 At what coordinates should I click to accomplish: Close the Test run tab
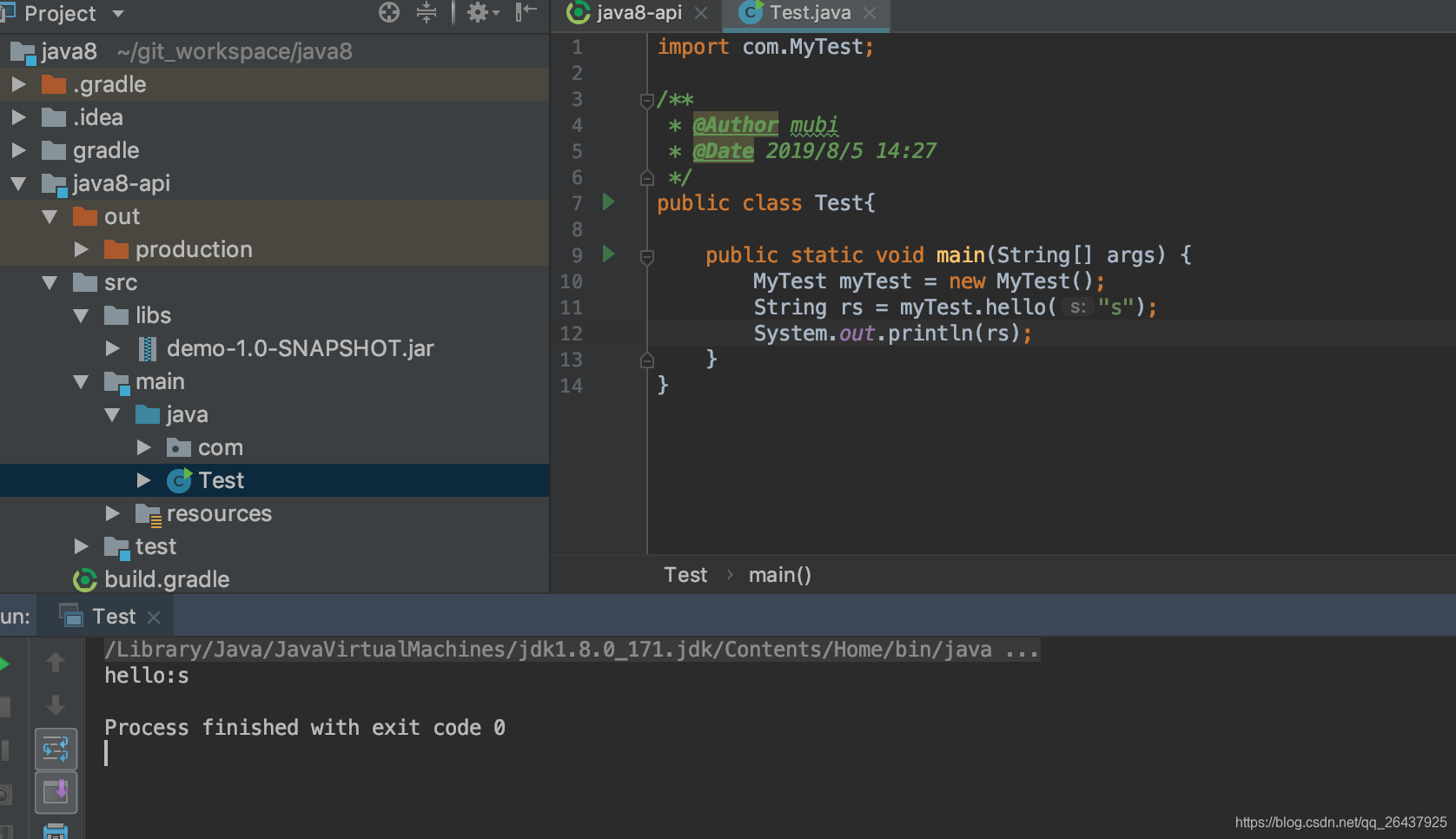[x=154, y=618]
